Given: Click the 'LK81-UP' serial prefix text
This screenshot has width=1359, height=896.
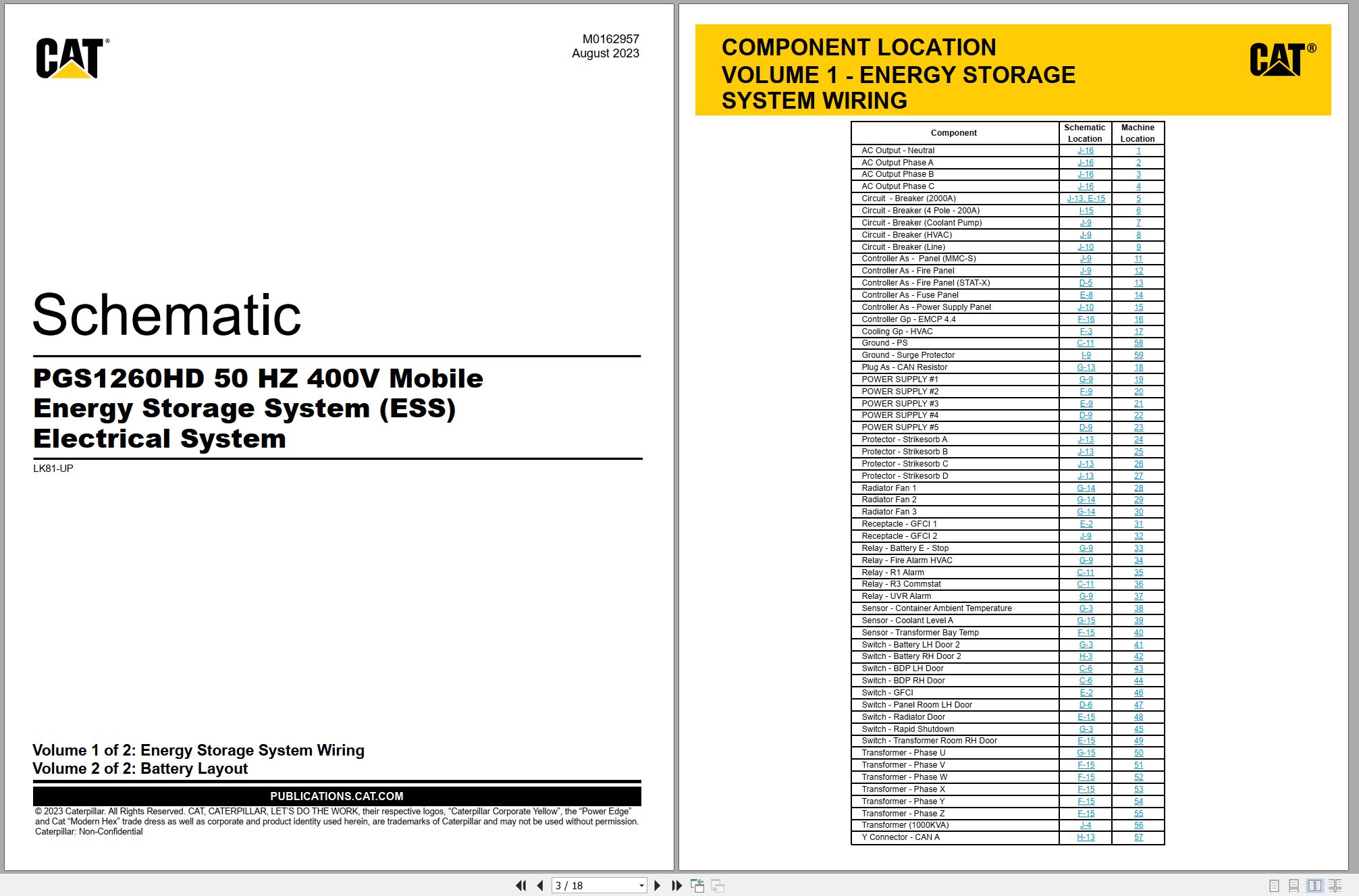Looking at the screenshot, I should (53, 469).
